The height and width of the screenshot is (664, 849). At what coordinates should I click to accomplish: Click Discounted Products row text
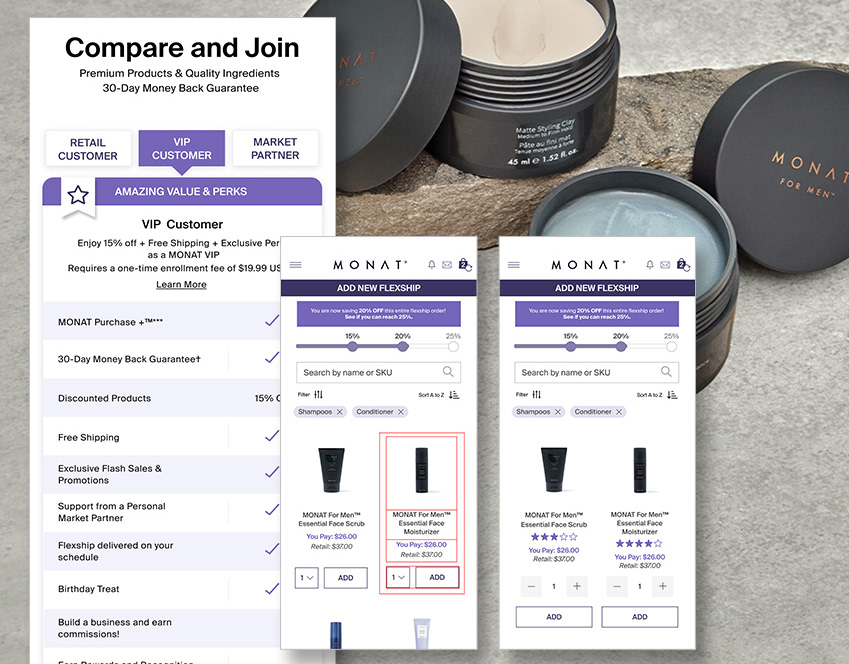(x=105, y=398)
